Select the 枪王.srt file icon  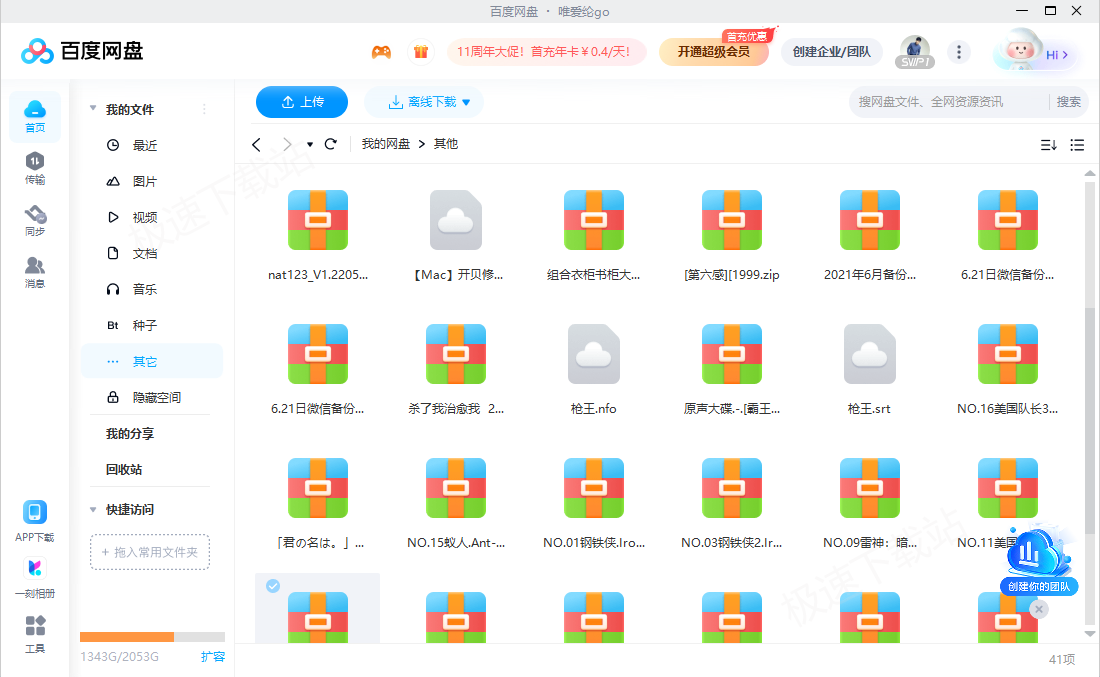[x=870, y=354]
